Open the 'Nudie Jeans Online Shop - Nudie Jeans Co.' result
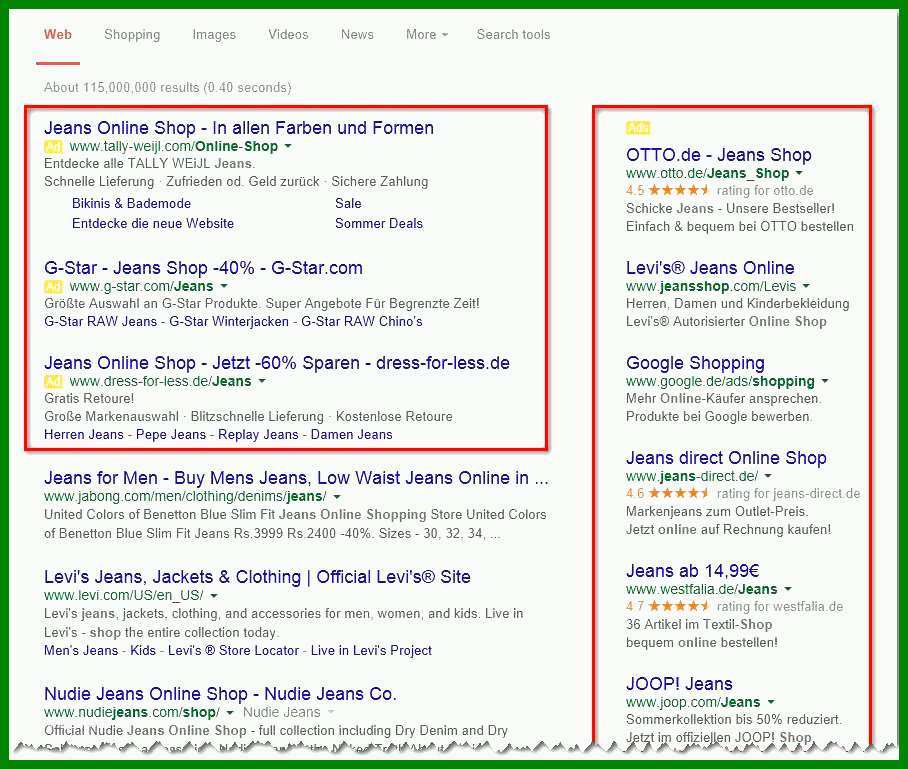908x769 pixels. tap(220, 694)
